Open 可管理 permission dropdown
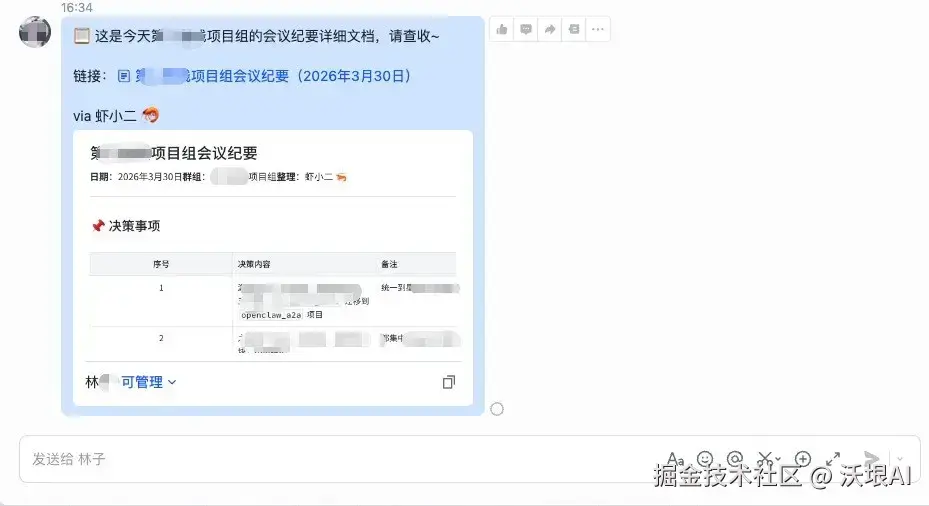This screenshot has width=929, height=506. pyautogui.click(x=149, y=382)
